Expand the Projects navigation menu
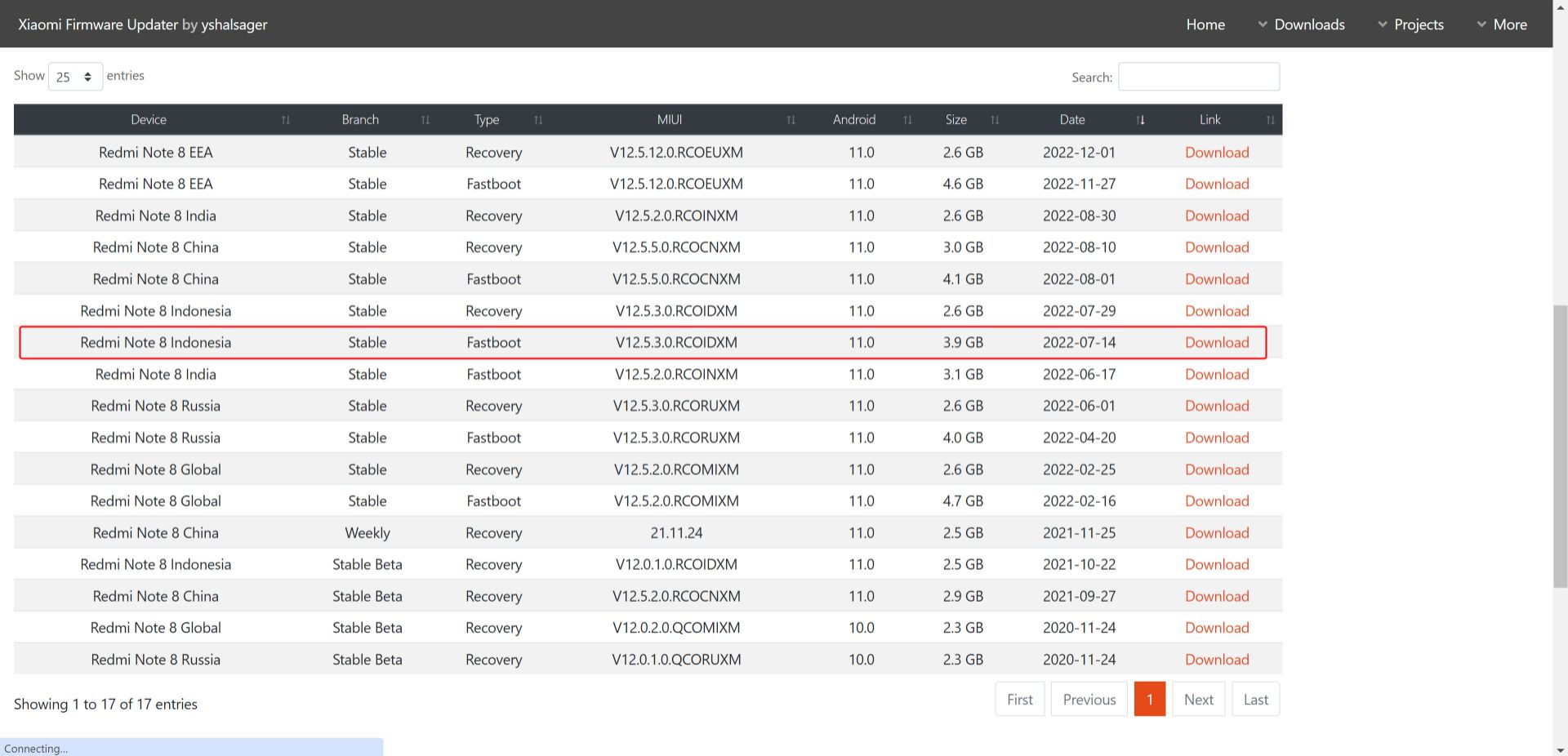This screenshot has height=756, width=1568. pos(1410,24)
